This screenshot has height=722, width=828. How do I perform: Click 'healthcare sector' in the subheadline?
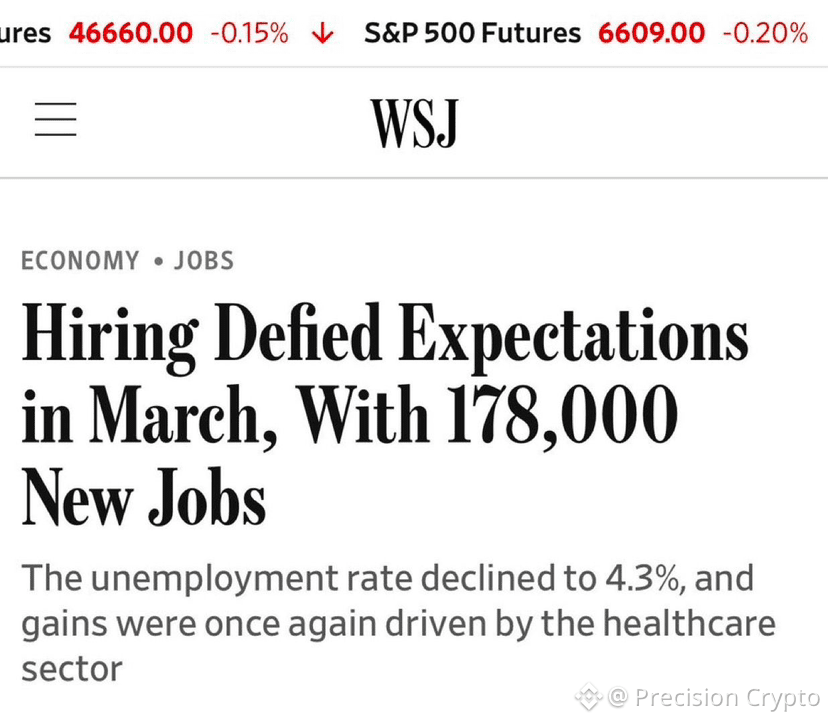coord(398,646)
